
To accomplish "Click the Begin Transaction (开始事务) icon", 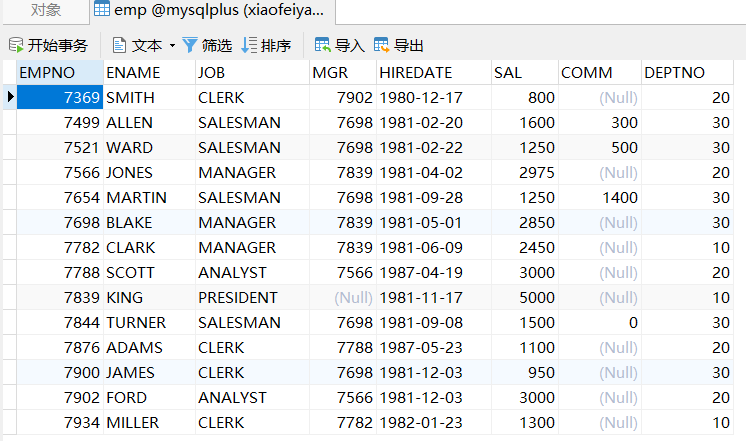I will click(x=16, y=46).
